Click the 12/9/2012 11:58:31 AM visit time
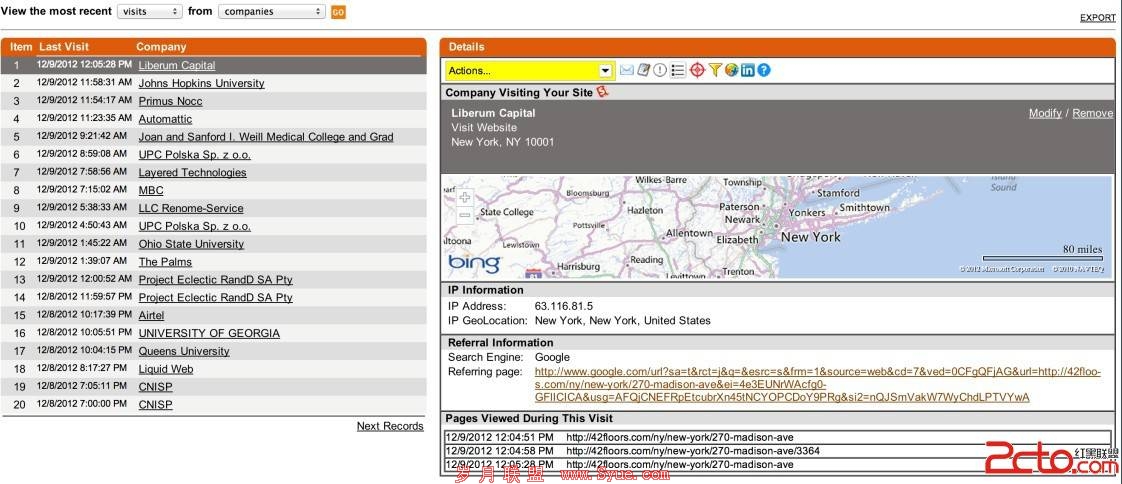The height and width of the screenshot is (484, 1122). pyautogui.click(x=84, y=82)
